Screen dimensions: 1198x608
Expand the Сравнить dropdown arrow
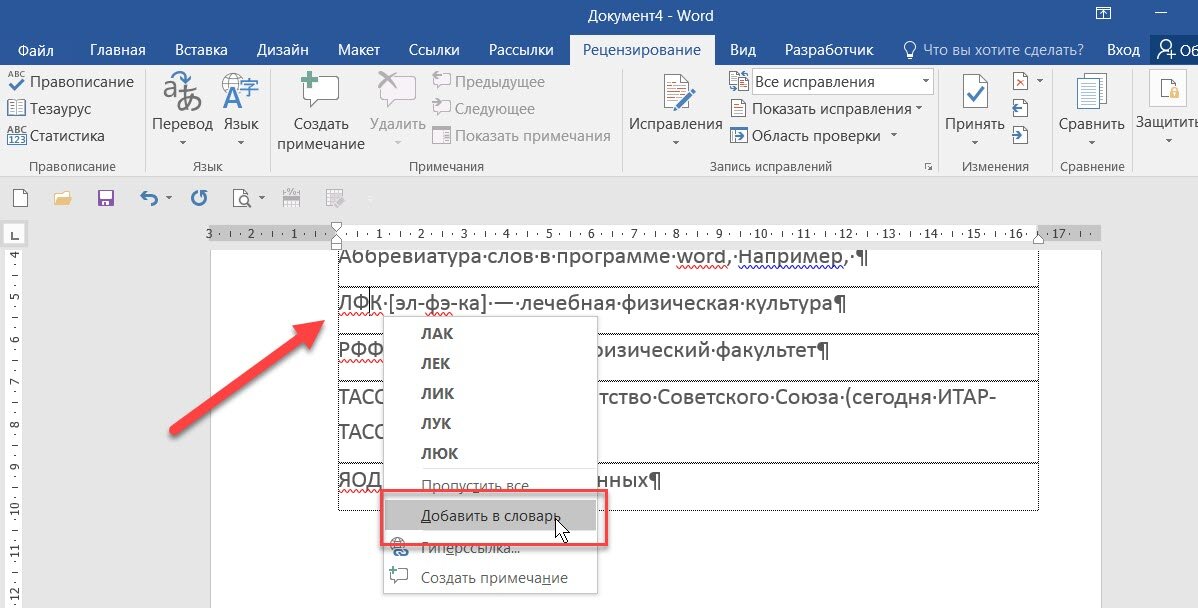(x=1092, y=142)
